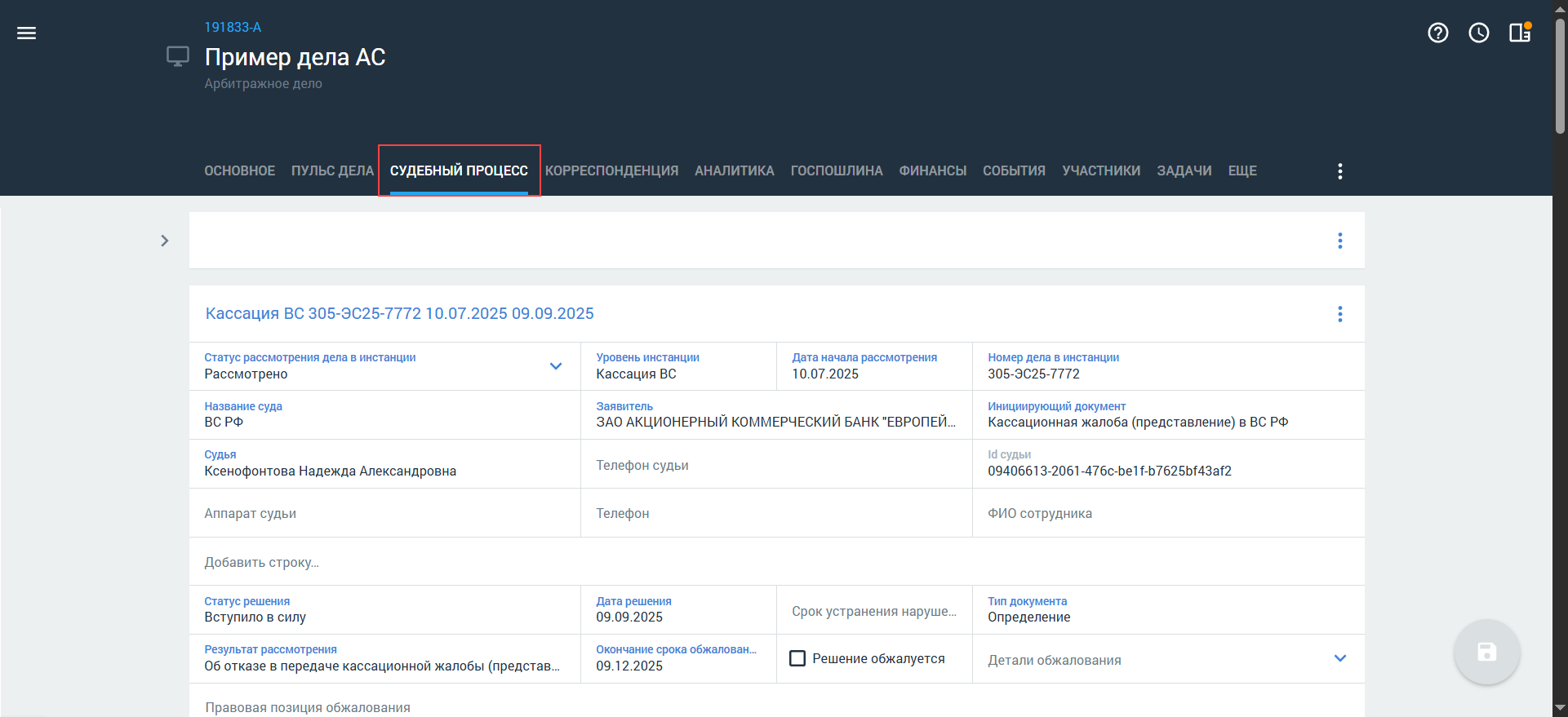Viewport: 1568px width, 717px height.
Task: Click the Телефон field under Аппарат row
Action: click(x=776, y=513)
